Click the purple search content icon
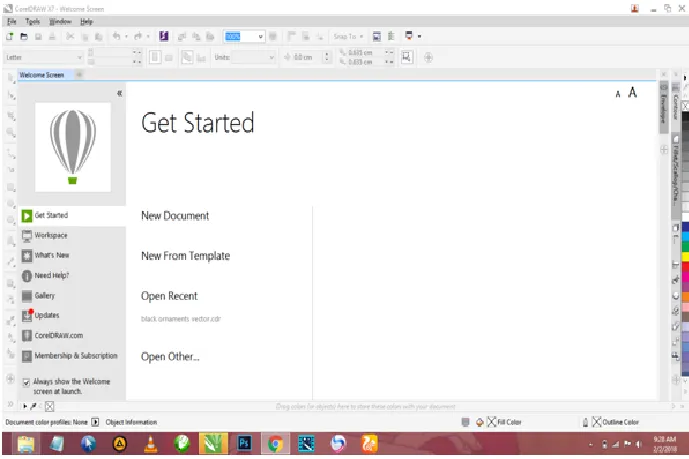The height and width of the screenshot is (459, 689). pyautogui.click(x=164, y=36)
